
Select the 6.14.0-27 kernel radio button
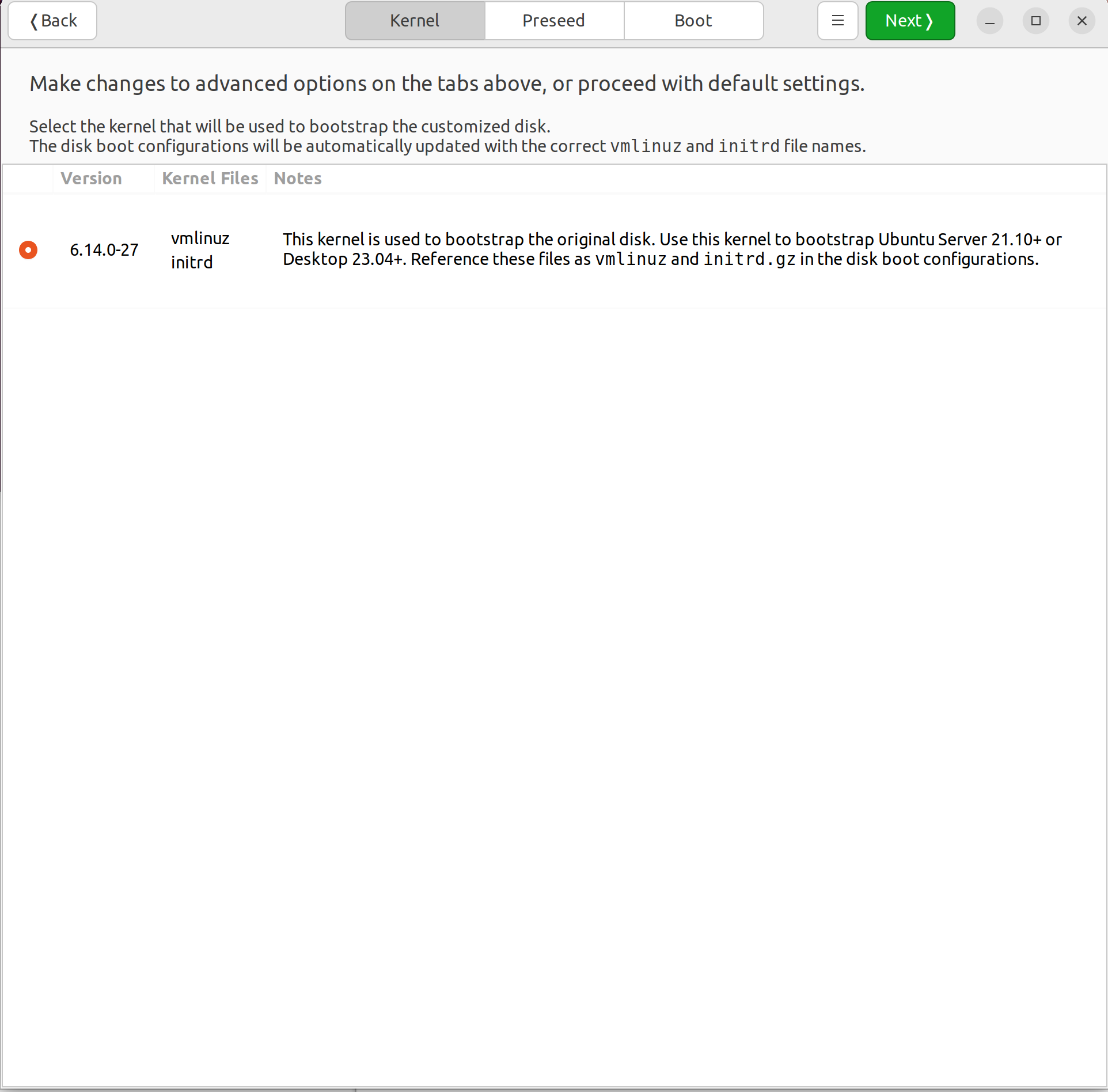pyautogui.click(x=28, y=249)
